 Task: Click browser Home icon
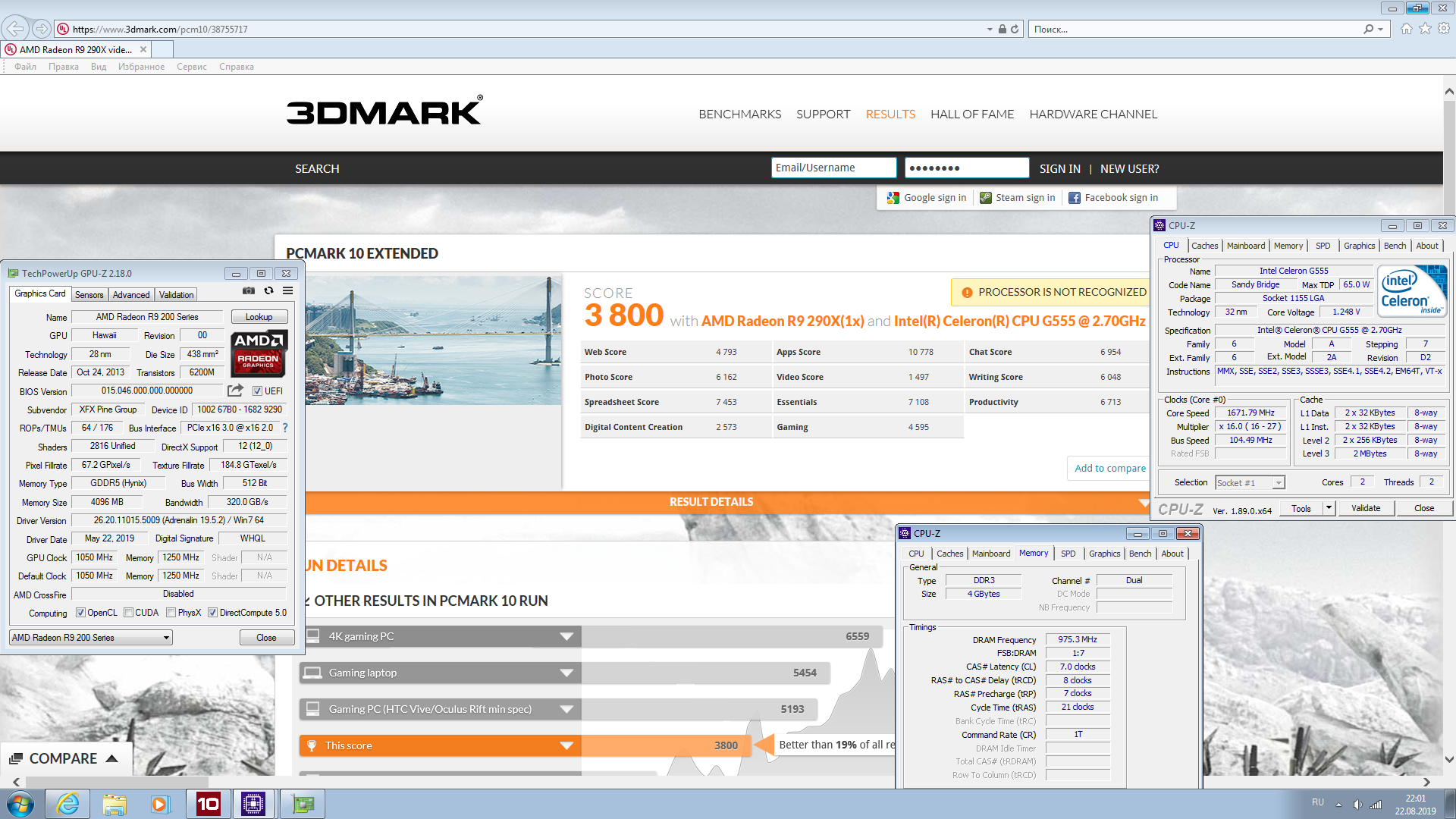point(1407,29)
